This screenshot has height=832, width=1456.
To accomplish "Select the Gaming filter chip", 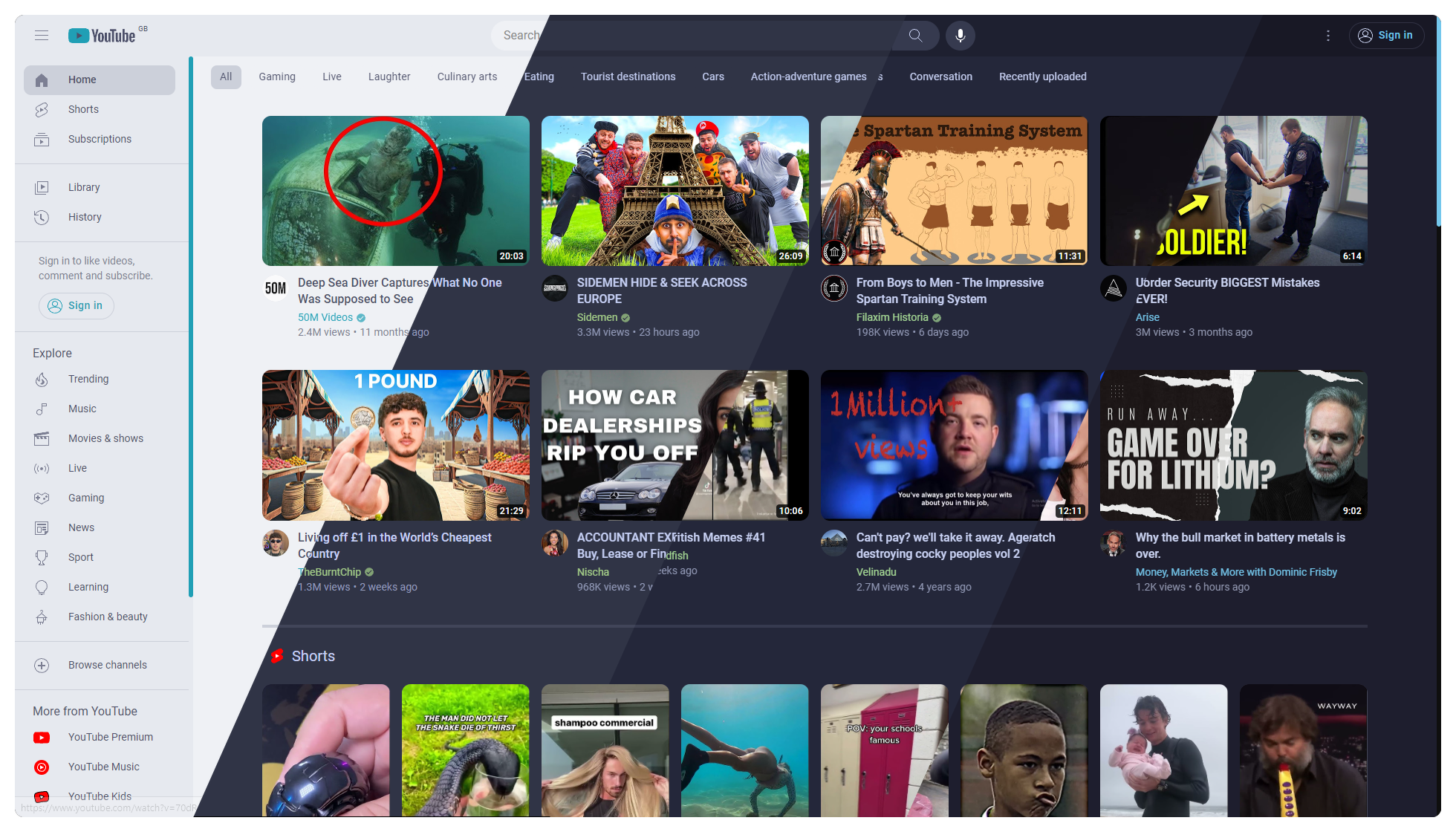I will [277, 77].
